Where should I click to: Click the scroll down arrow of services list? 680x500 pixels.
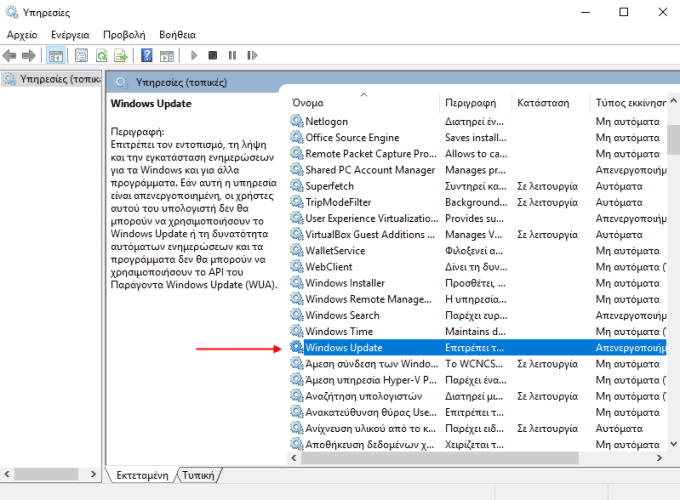(x=673, y=444)
